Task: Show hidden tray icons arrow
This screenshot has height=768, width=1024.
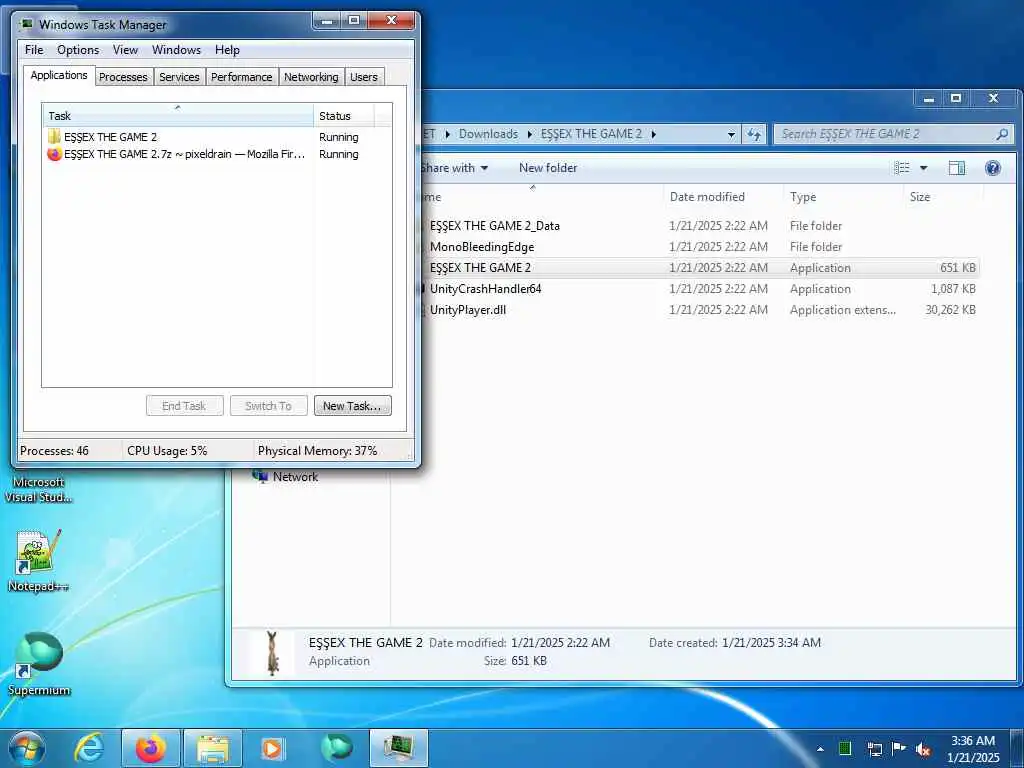Action: pos(820,749)
